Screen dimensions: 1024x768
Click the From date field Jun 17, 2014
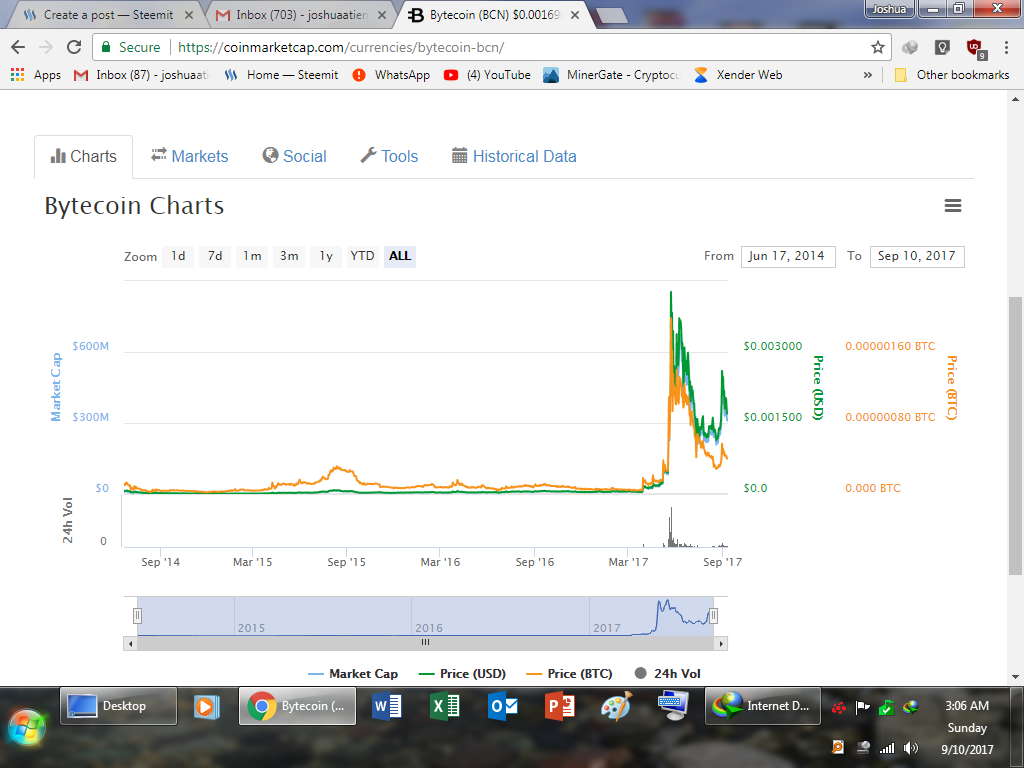click(788, 256)
